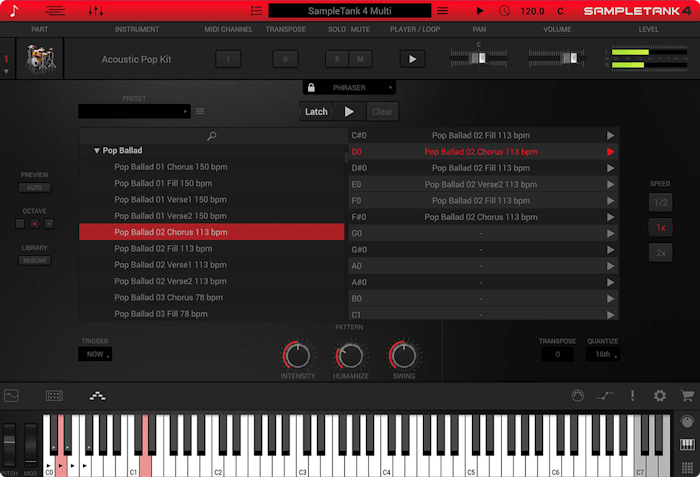Open the pads grid panel icon
The width and height of the screenshot is (700, 477).
pos(54,396)
